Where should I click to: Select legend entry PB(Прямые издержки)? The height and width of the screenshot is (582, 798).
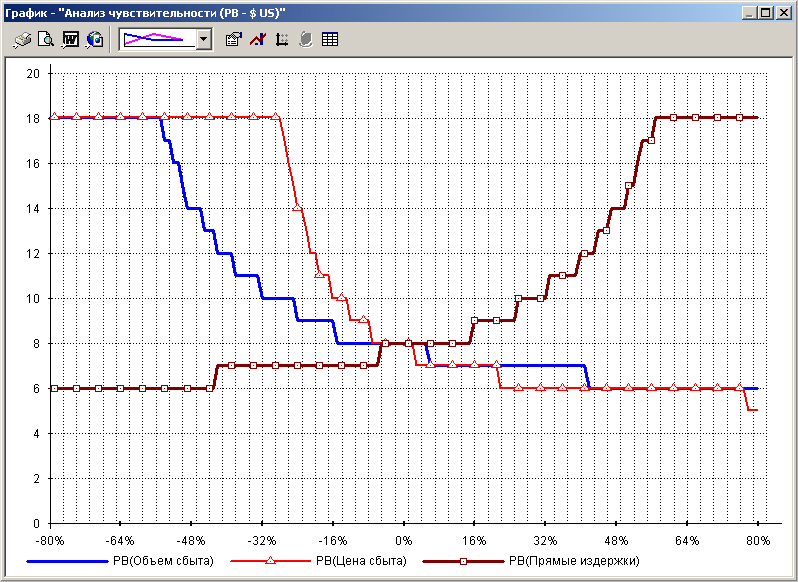pos(574,561)
